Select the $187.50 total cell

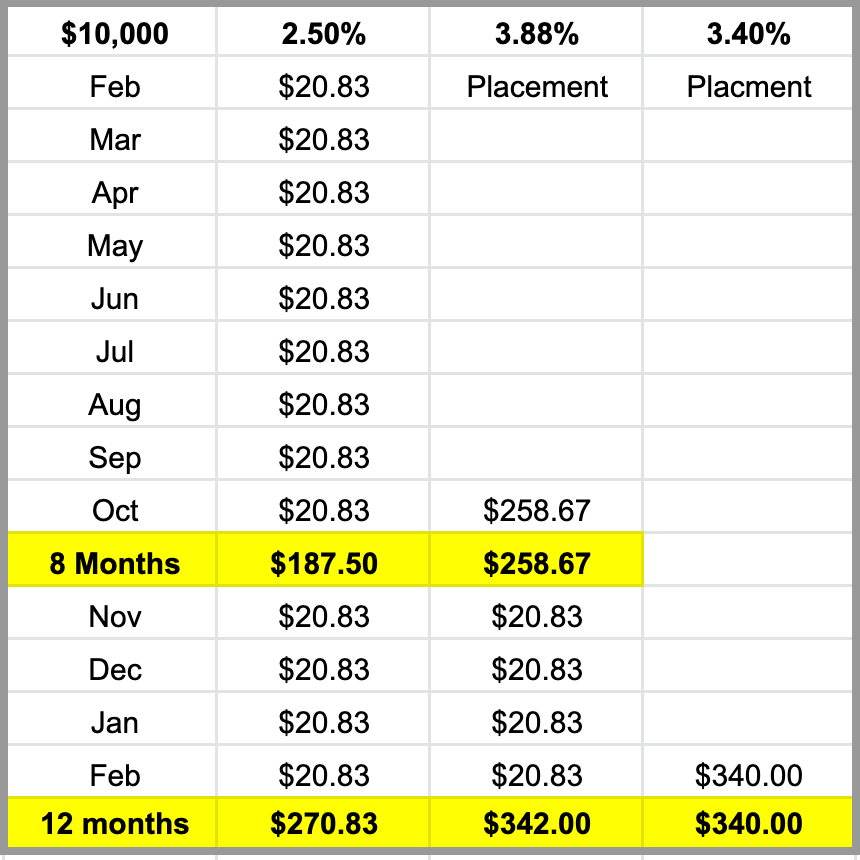[x=324, y=564]
